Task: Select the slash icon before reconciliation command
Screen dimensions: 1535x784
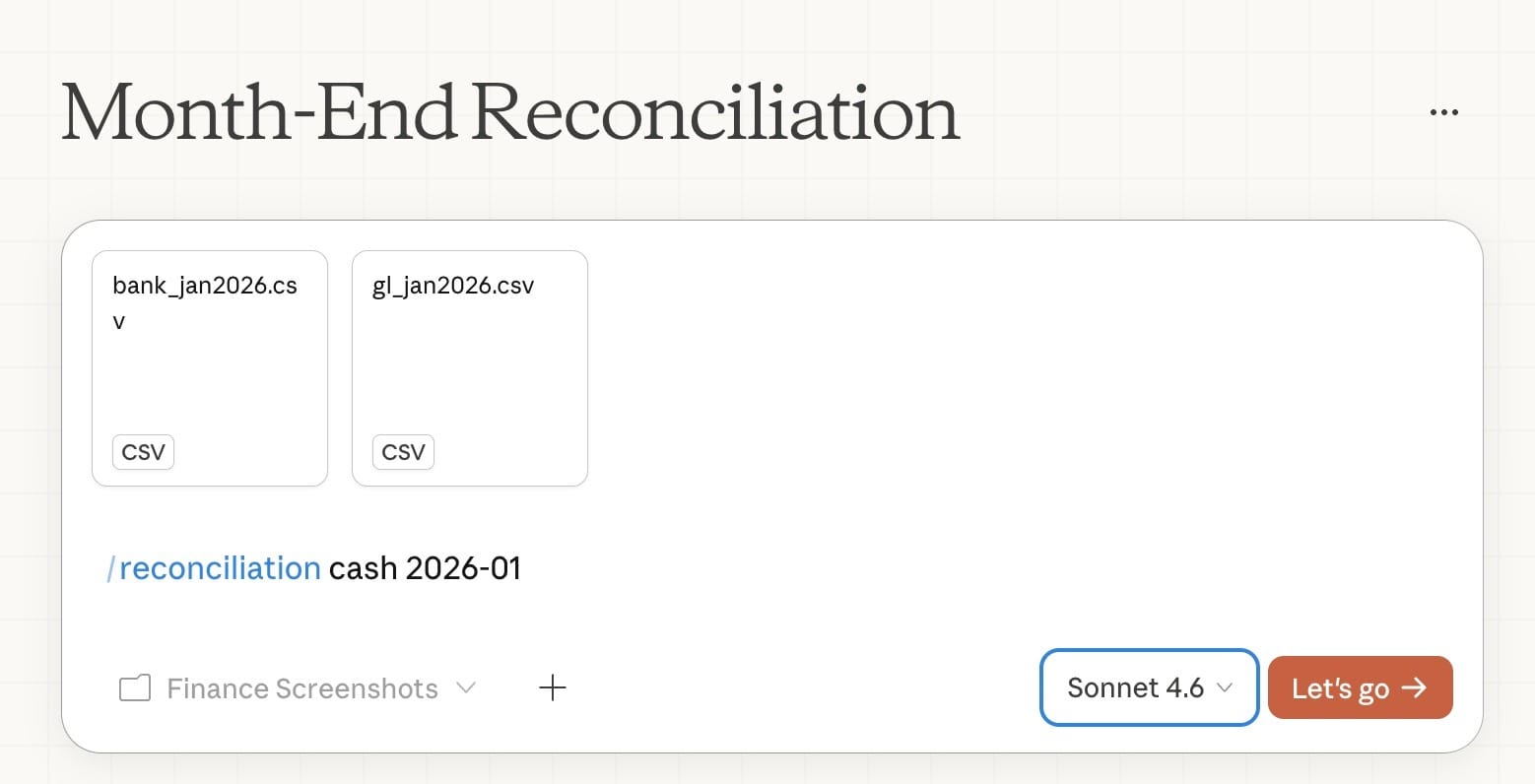Action: (x=113, y=567)
